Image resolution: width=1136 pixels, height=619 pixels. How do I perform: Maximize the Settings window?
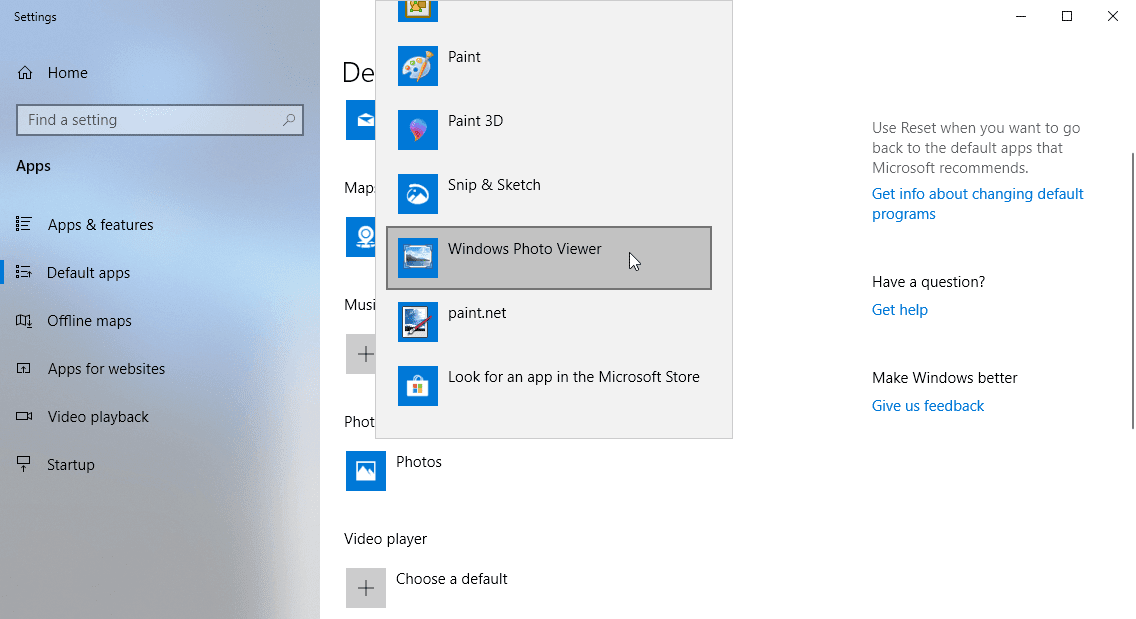pyautogui.click(x=1066, y=16)
